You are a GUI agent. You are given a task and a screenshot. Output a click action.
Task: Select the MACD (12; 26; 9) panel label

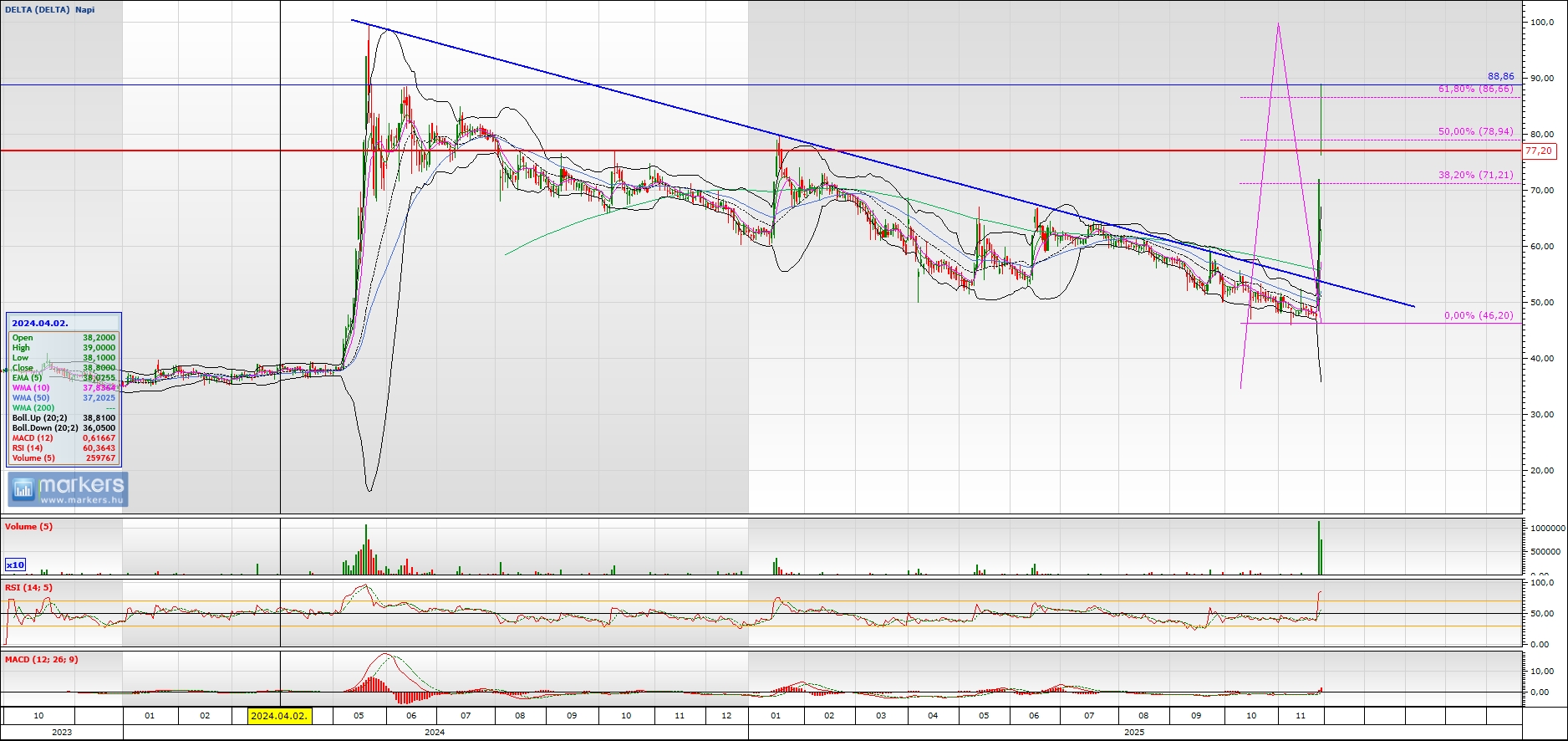click(41, 659)
